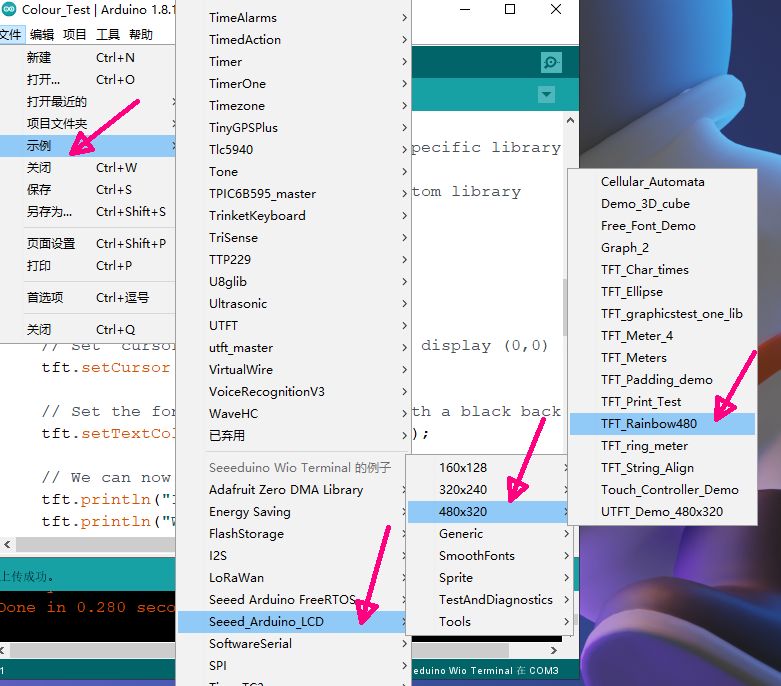The image size is (781, 686).
Task: Expand 打开最近的 submenu
Action: pos(88,102)
